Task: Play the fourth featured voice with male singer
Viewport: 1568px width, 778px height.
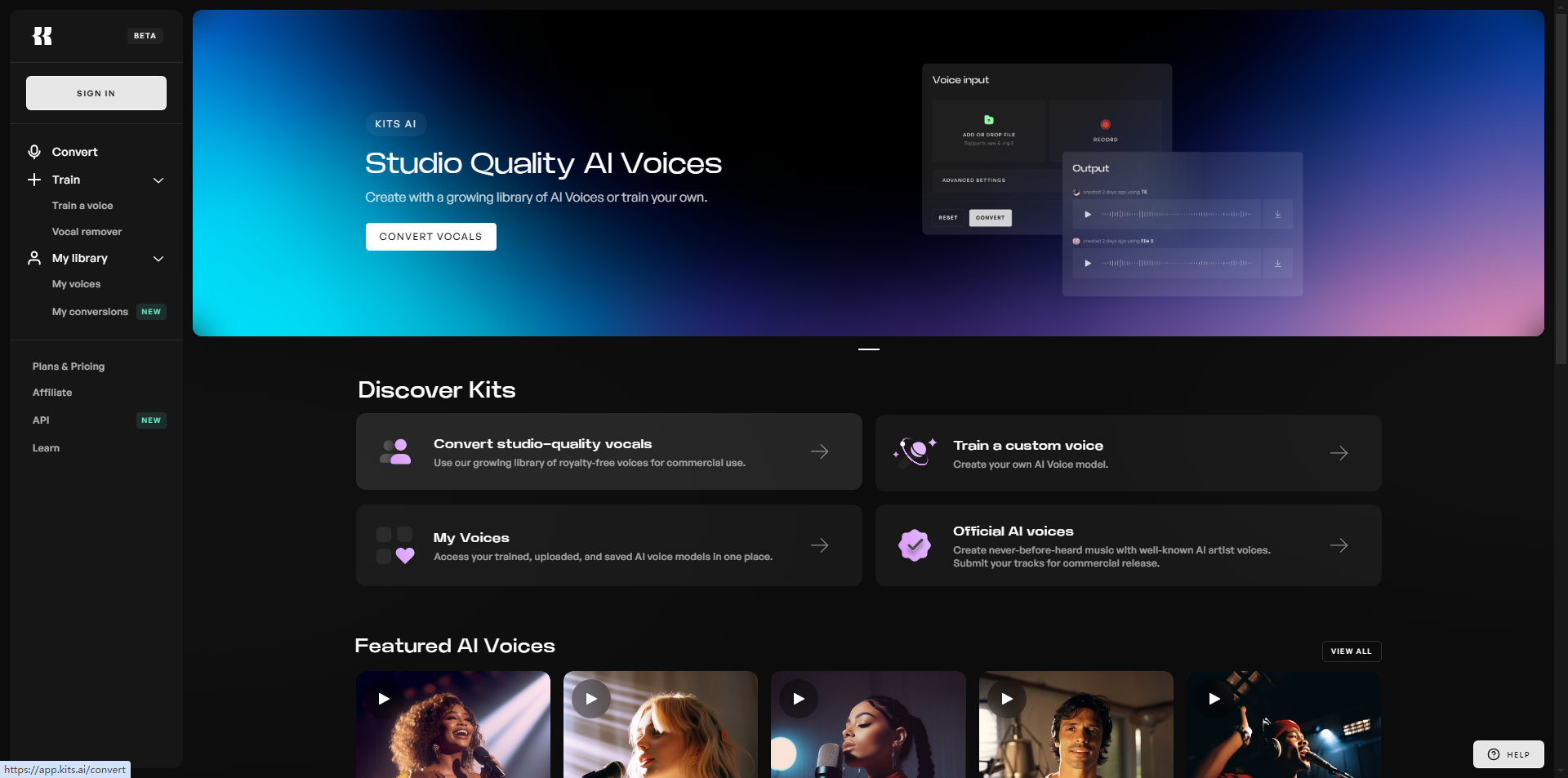Action: [1007, 699]
